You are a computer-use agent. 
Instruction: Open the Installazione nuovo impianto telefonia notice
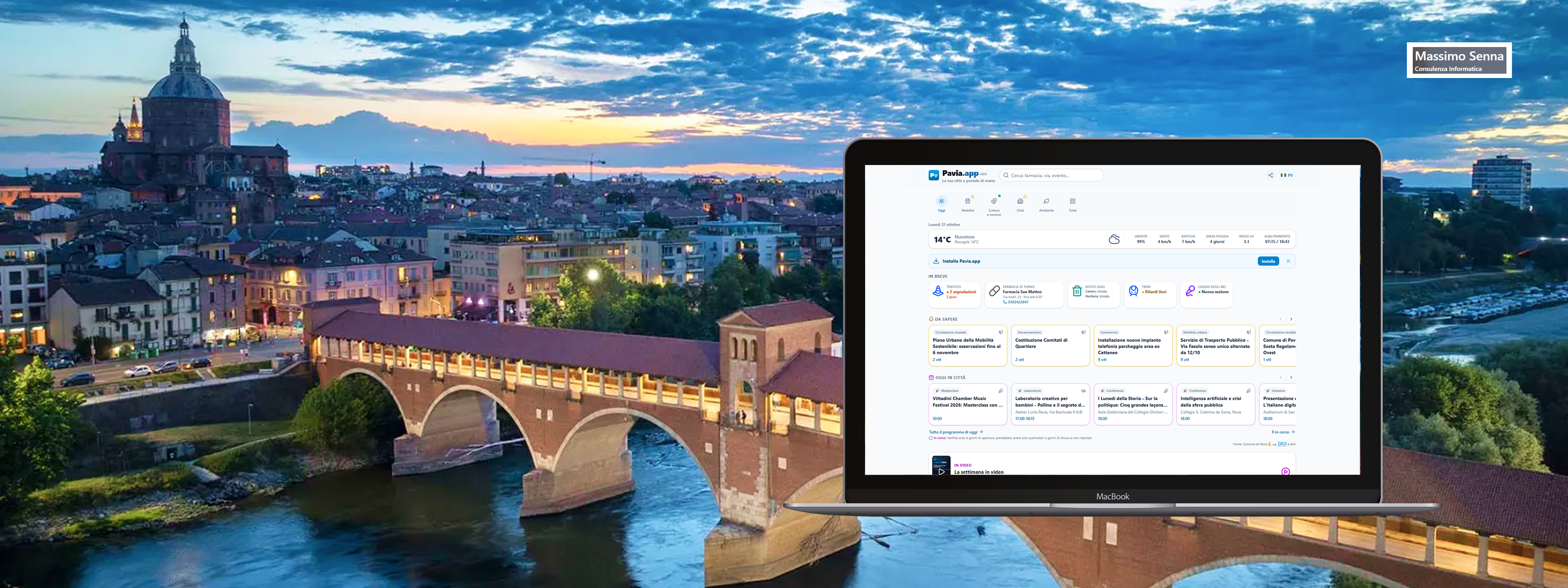click(x=1133, y=346)
